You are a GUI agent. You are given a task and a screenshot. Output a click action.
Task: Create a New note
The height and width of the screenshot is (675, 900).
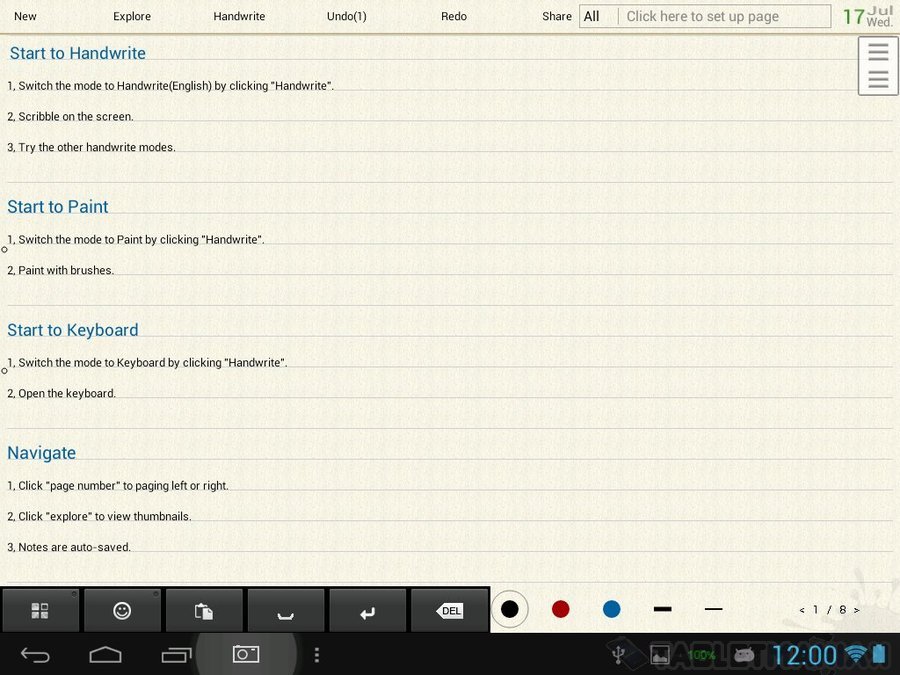point(25,17)
